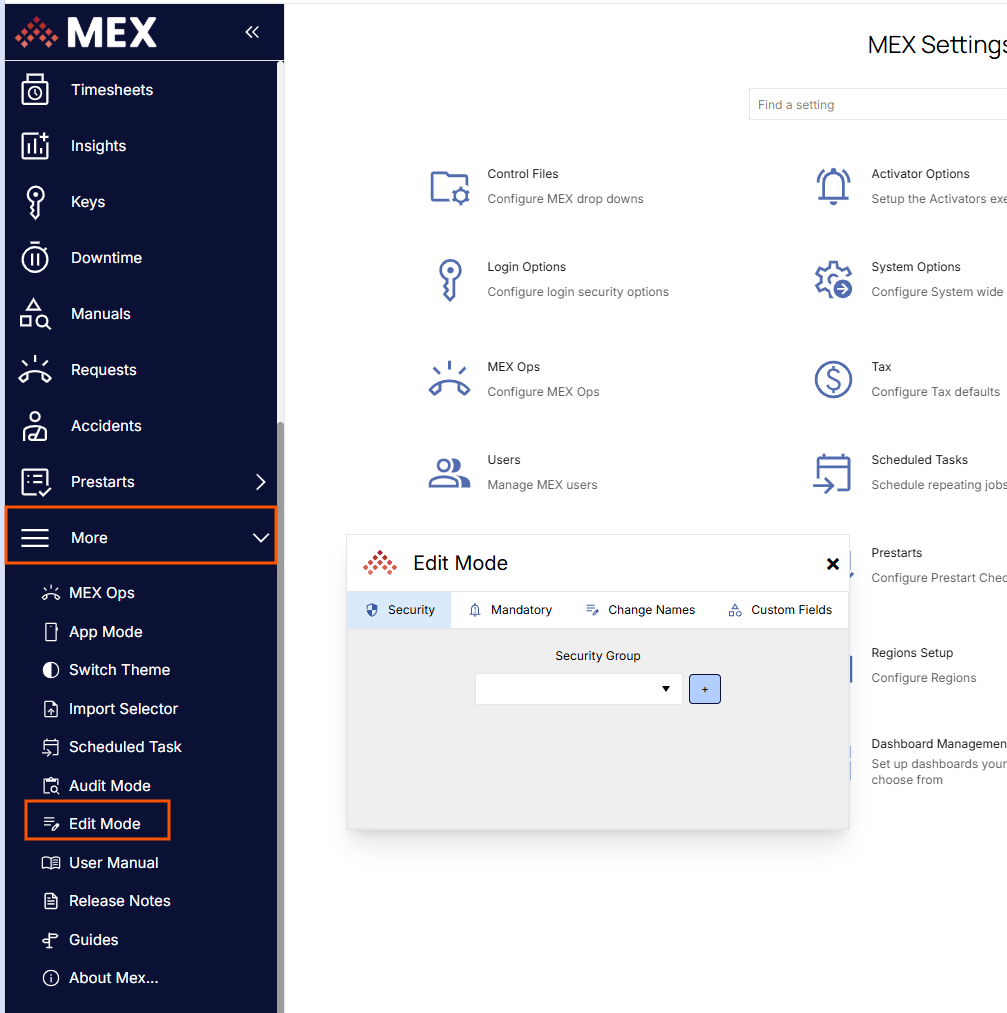
Task: Click the Prestarts settings heading
Action: tap(897, 553)
